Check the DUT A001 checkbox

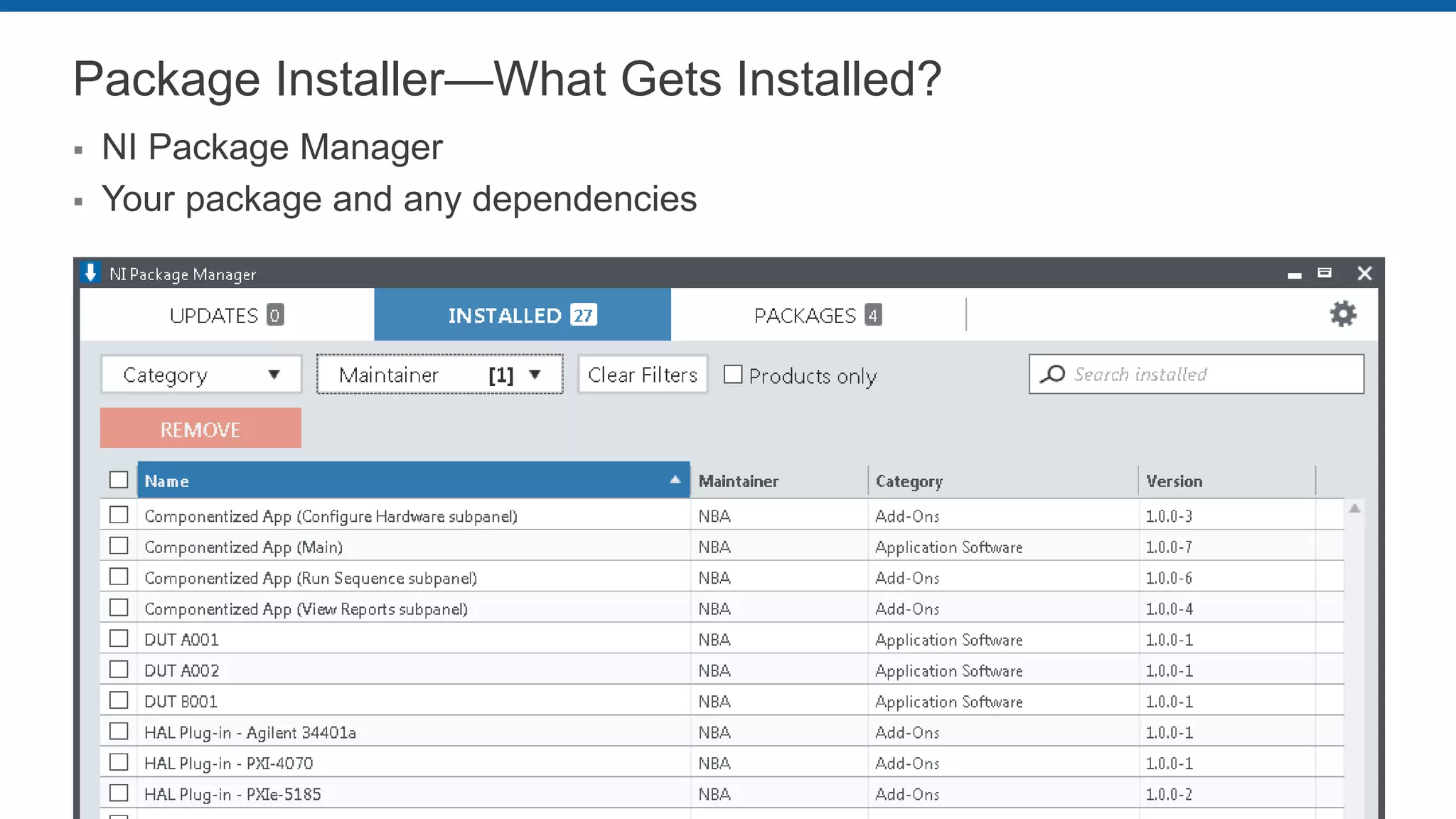pos(119,638)
